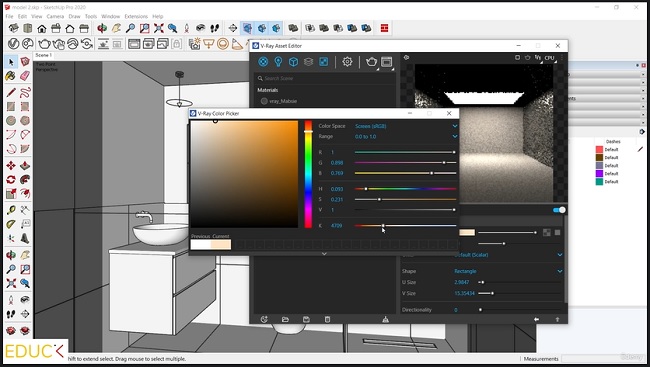
Task: Open the Geometry category in Asset Editor
Action: (x=293, y=62)
